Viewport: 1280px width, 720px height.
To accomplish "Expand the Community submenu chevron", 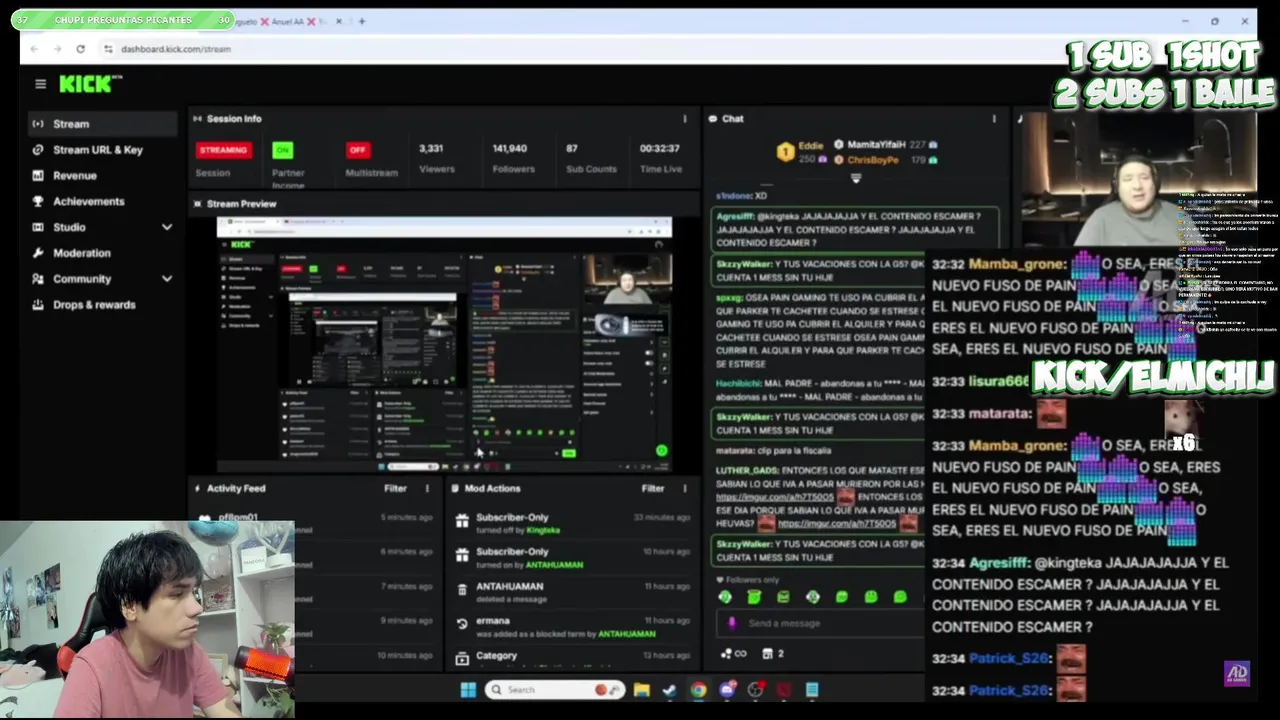I will tap(167, 279).
